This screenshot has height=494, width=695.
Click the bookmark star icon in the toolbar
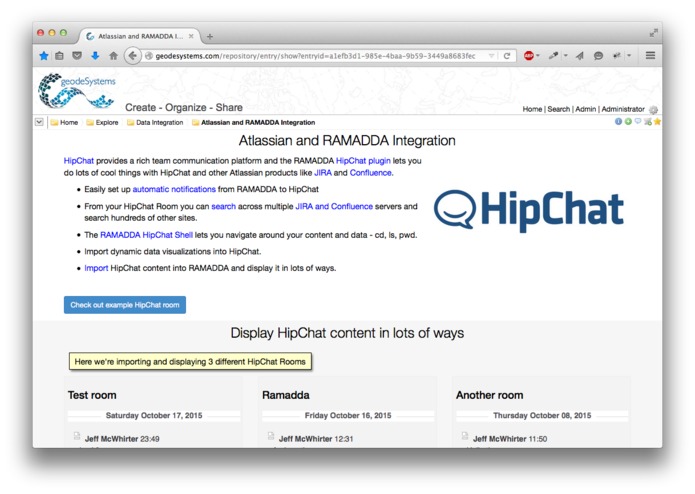pos(43,56)
